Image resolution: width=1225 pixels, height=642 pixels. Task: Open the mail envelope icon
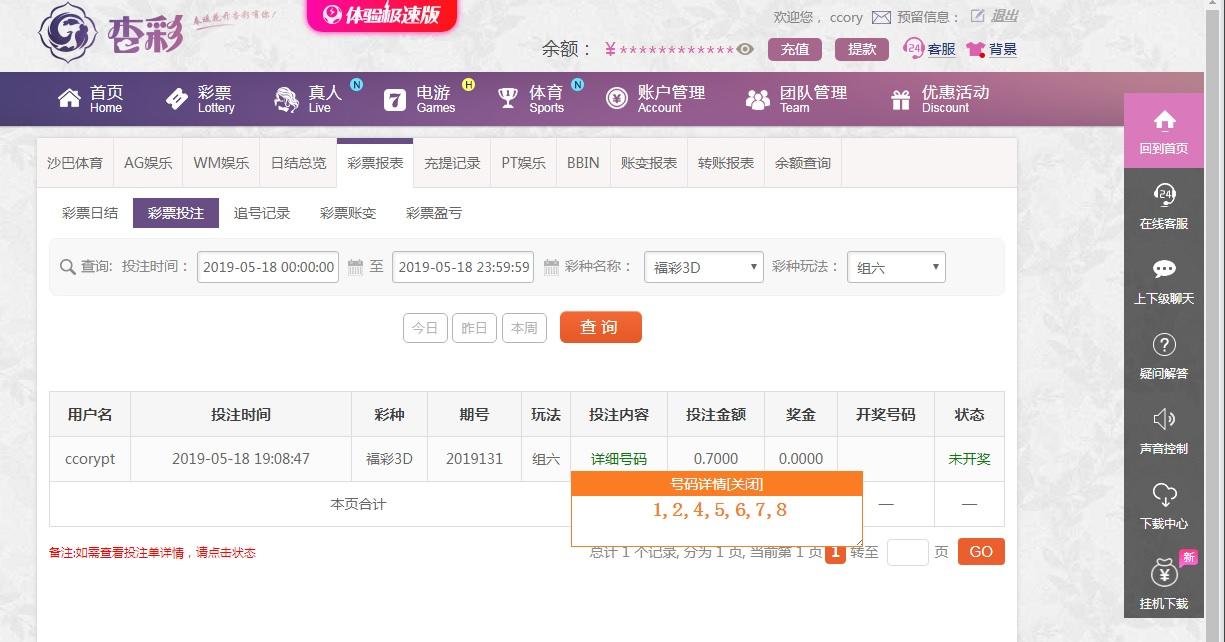click(x=881, y=17)
